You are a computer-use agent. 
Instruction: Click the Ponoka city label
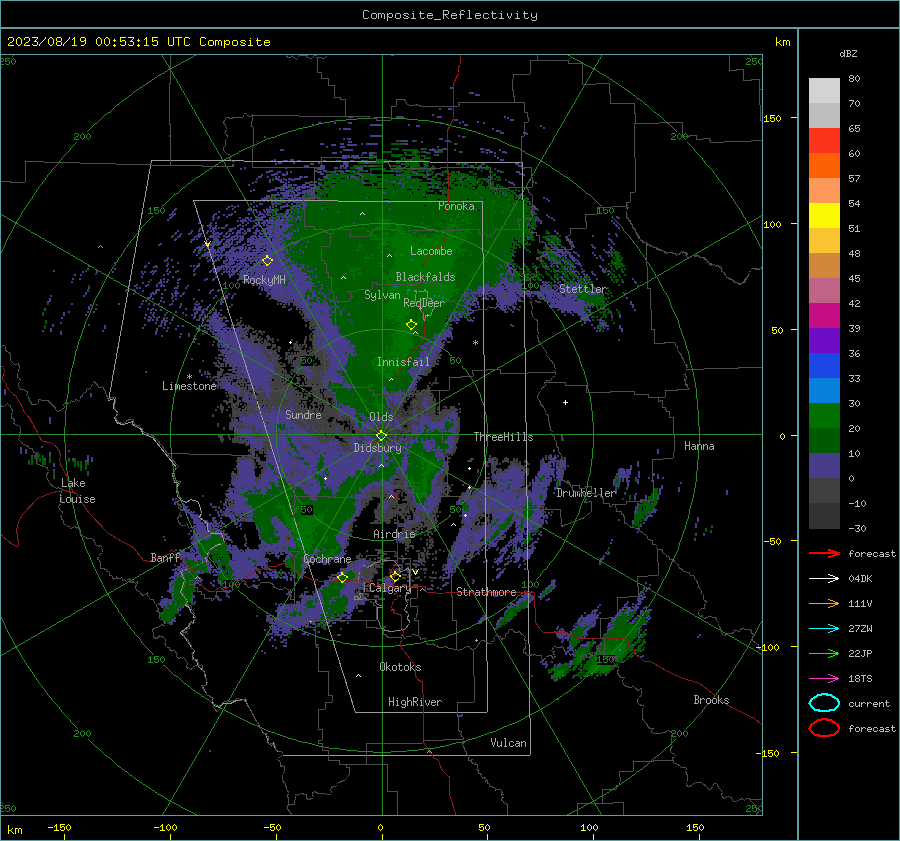point(456,206)
